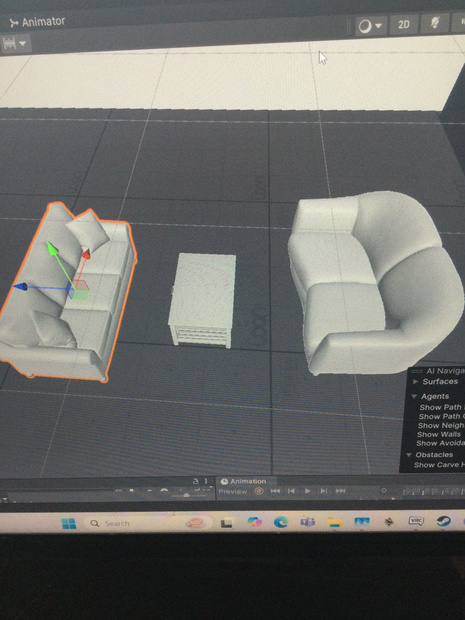Go to first keyframe in Animation

coord(275,491)
